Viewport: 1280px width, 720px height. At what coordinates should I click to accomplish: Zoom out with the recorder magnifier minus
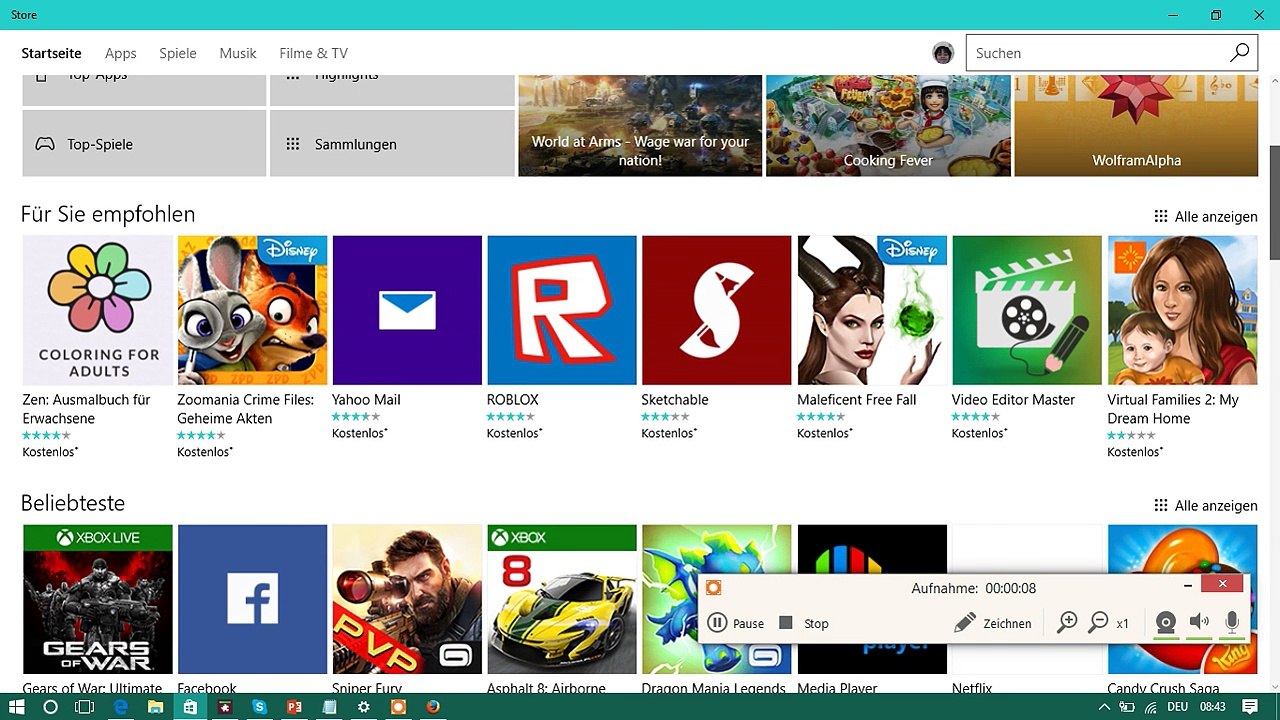coord(1098,623)
